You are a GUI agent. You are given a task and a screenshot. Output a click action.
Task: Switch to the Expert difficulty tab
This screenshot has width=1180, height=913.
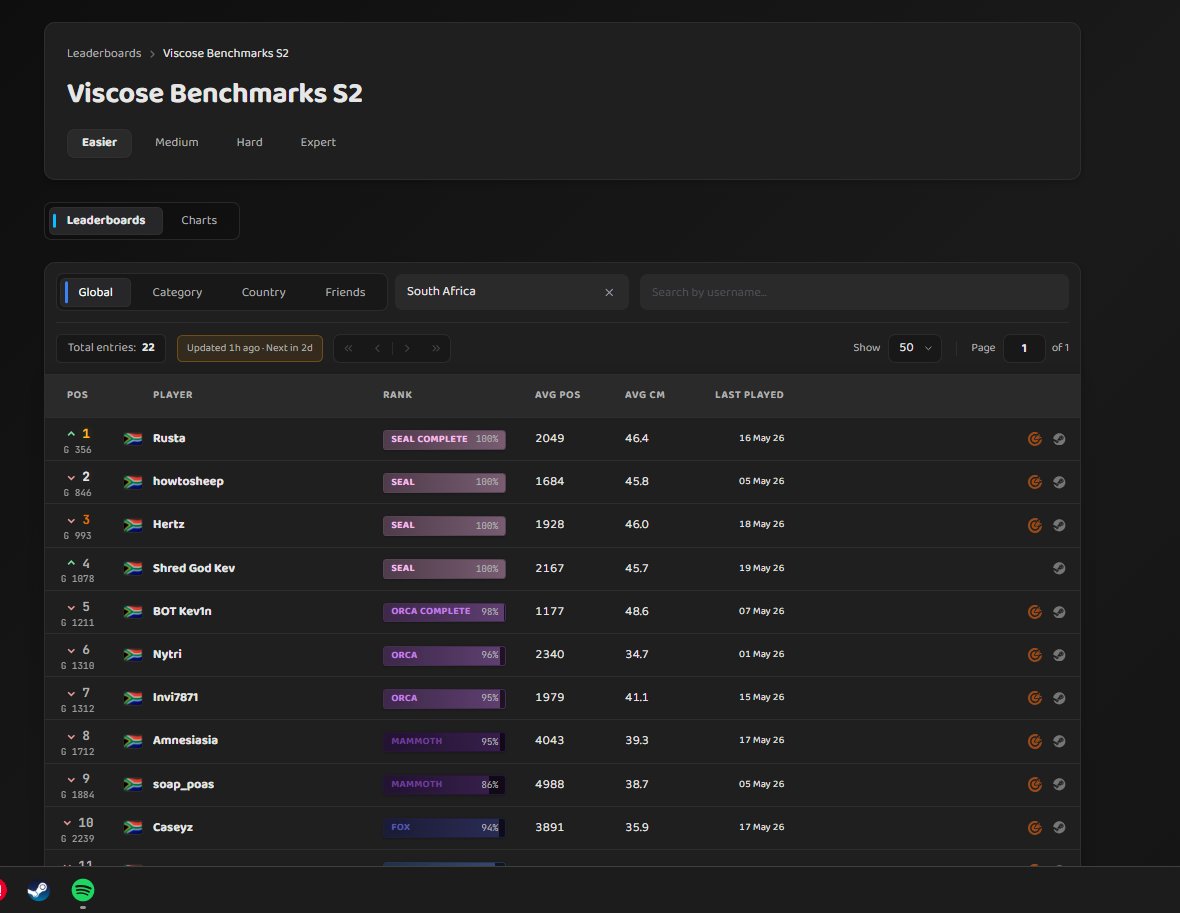[x=318, y=142]
